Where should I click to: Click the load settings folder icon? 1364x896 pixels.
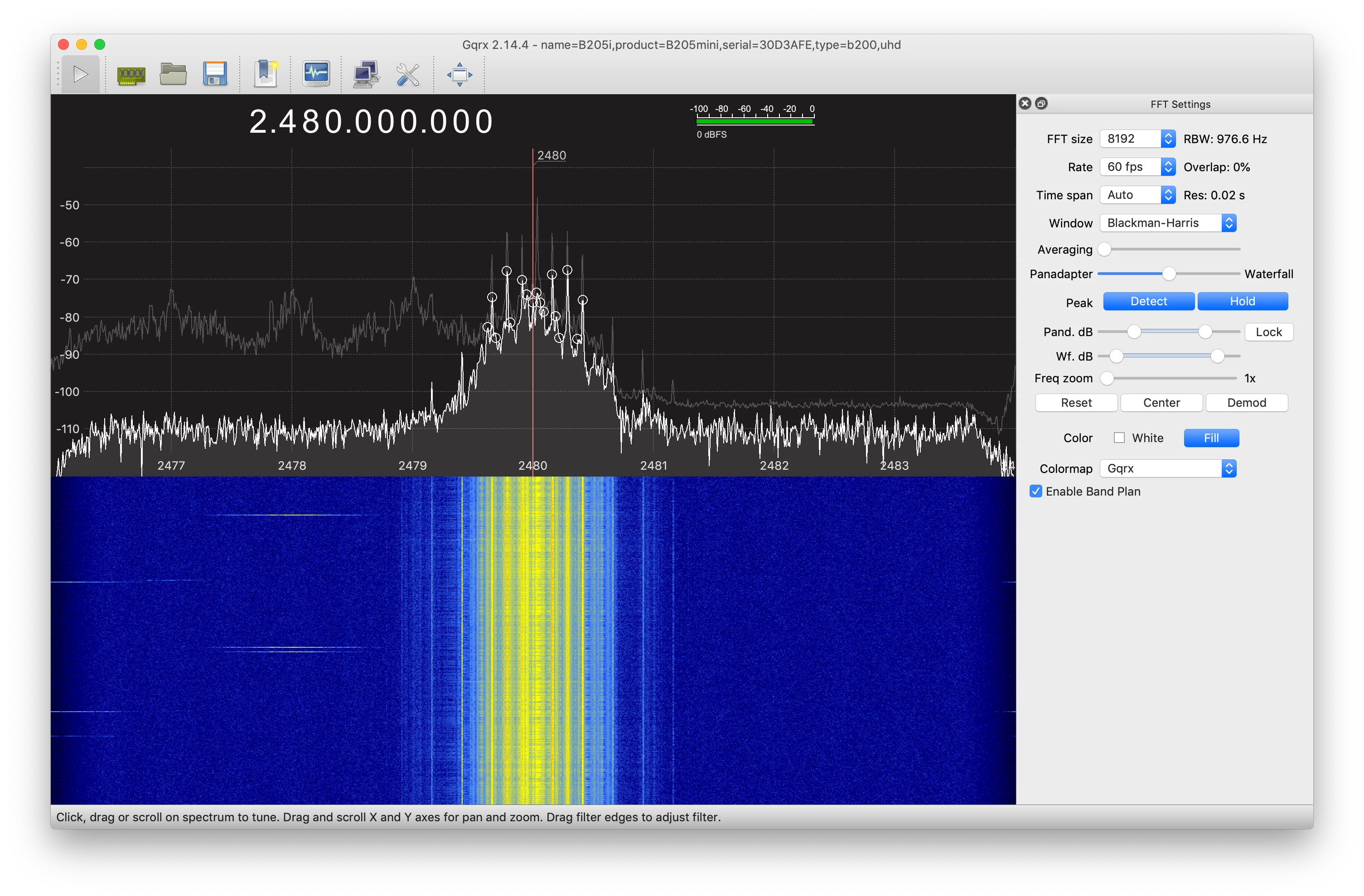point(173,74)
